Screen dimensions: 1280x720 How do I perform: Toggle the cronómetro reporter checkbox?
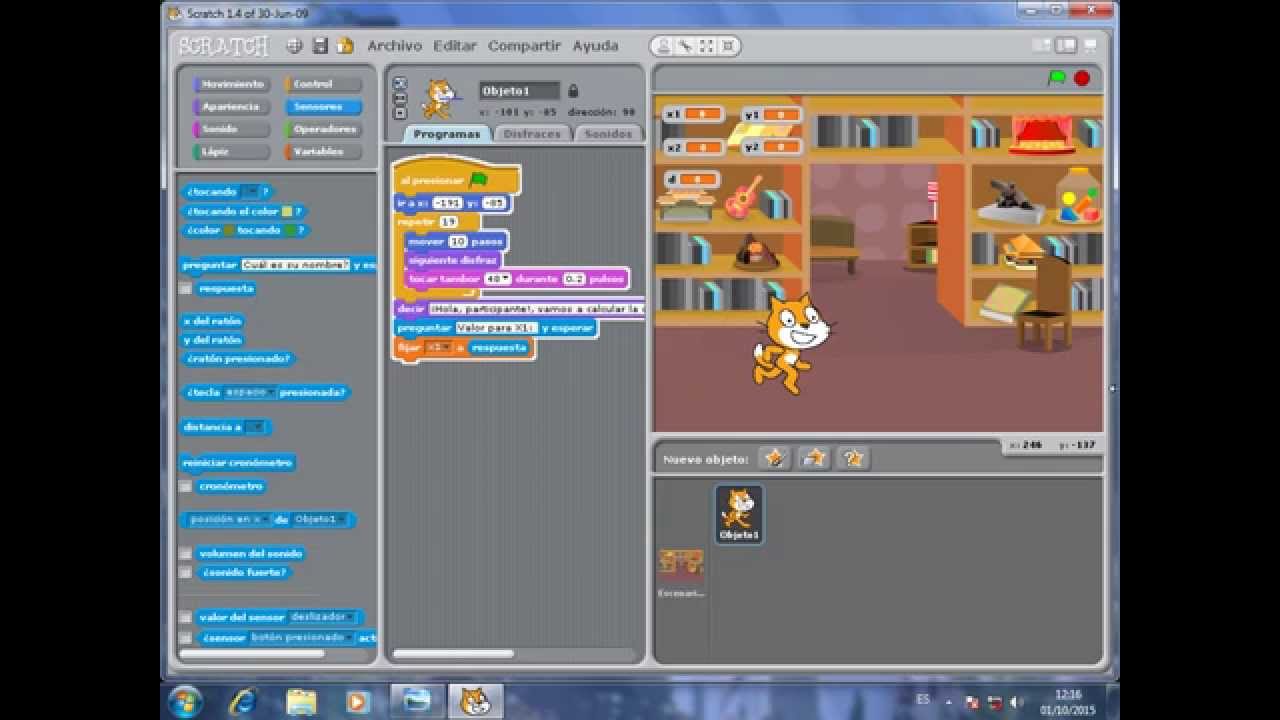click(186, 486)
